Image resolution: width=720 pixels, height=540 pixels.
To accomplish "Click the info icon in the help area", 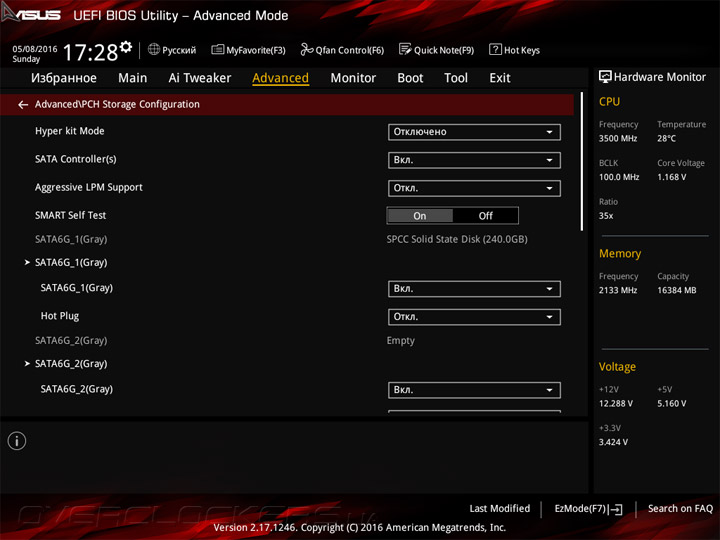I will tap(17, 441).
